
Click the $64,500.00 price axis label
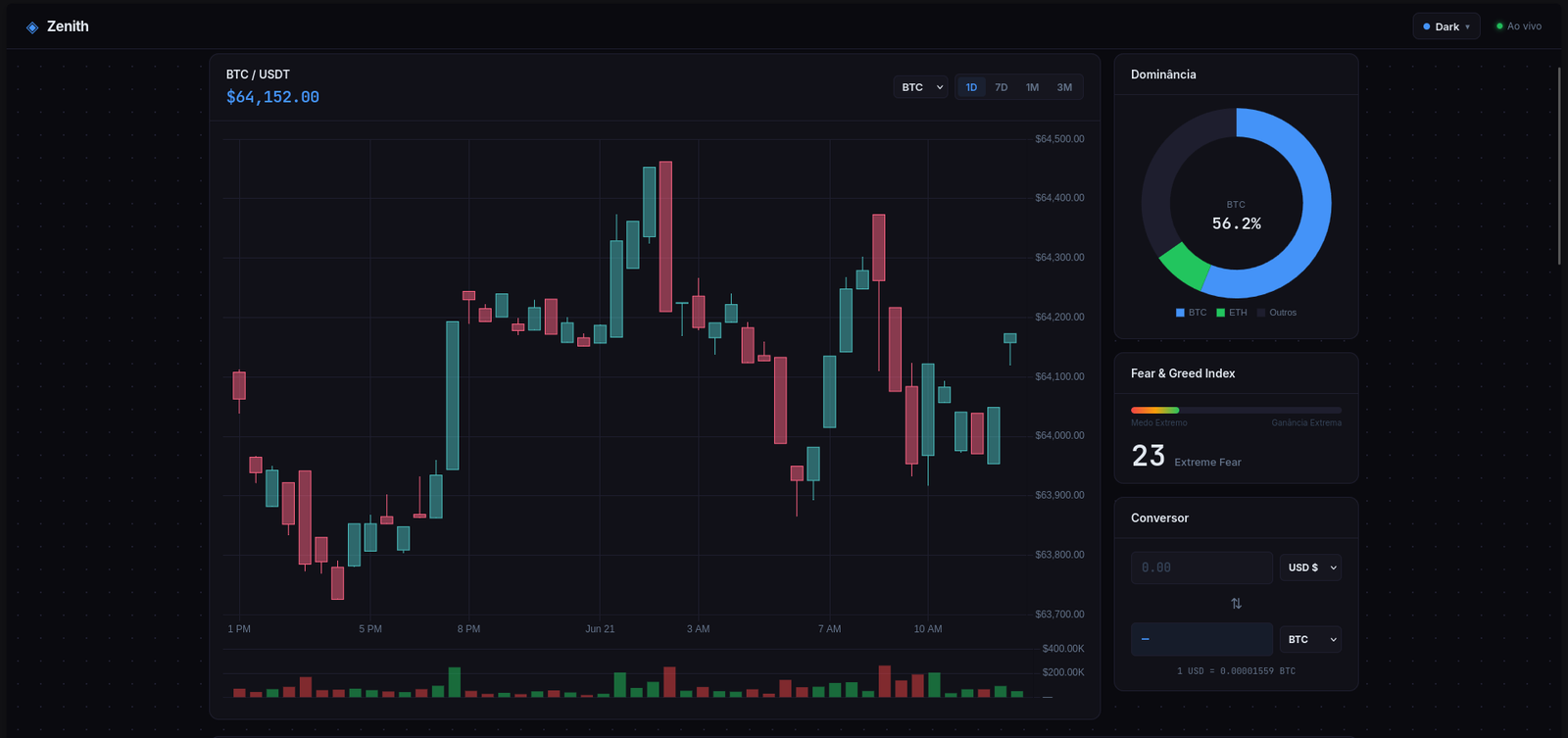[x=1059, y=139]
